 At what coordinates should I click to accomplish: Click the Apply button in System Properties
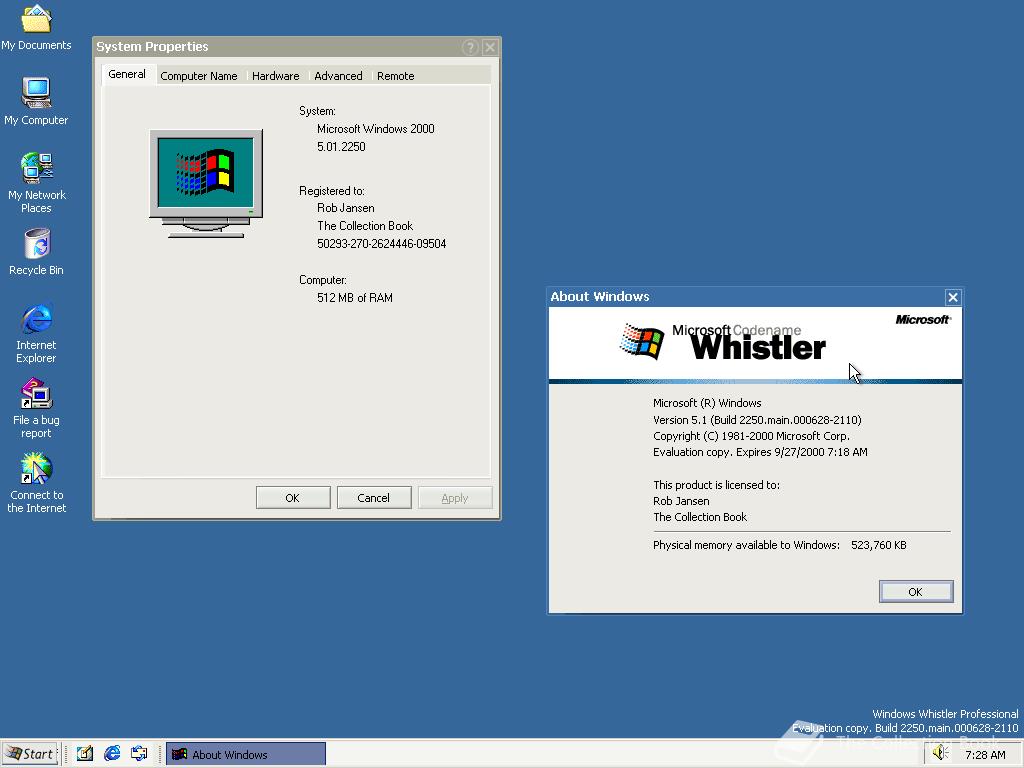(x=455, y=498)
